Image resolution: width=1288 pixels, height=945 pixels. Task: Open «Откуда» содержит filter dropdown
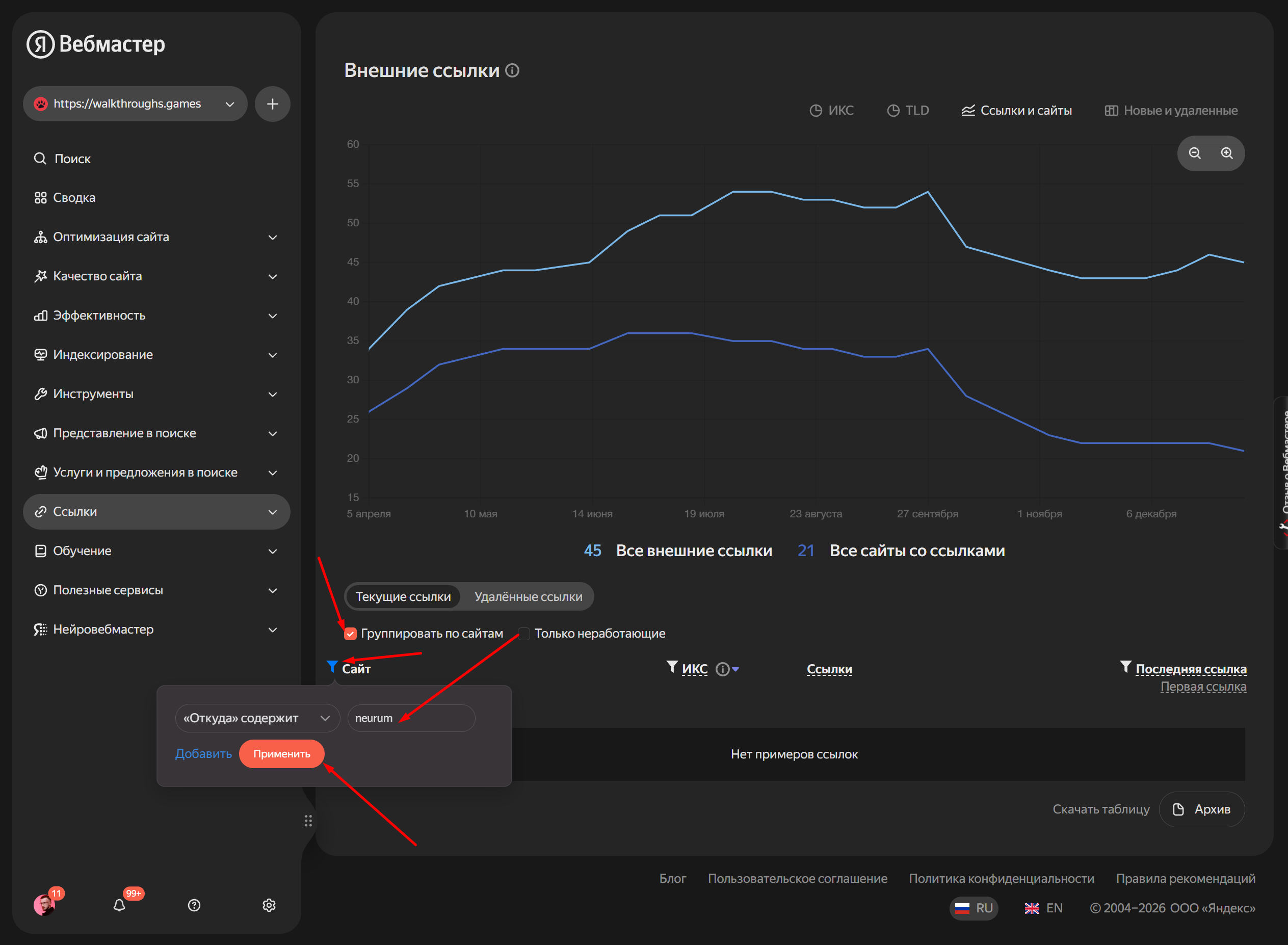coord(257,718)
